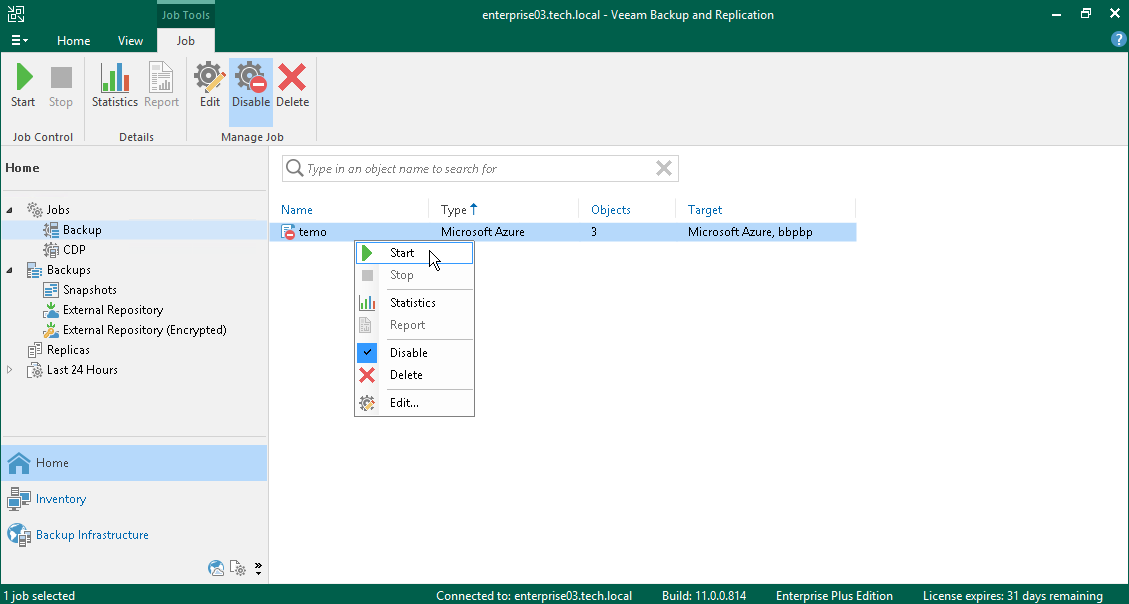Click the Microsoft Azure, bbpbp target cell
The height and width of the screenshot is (604, 1129).
tap(750, 232)
